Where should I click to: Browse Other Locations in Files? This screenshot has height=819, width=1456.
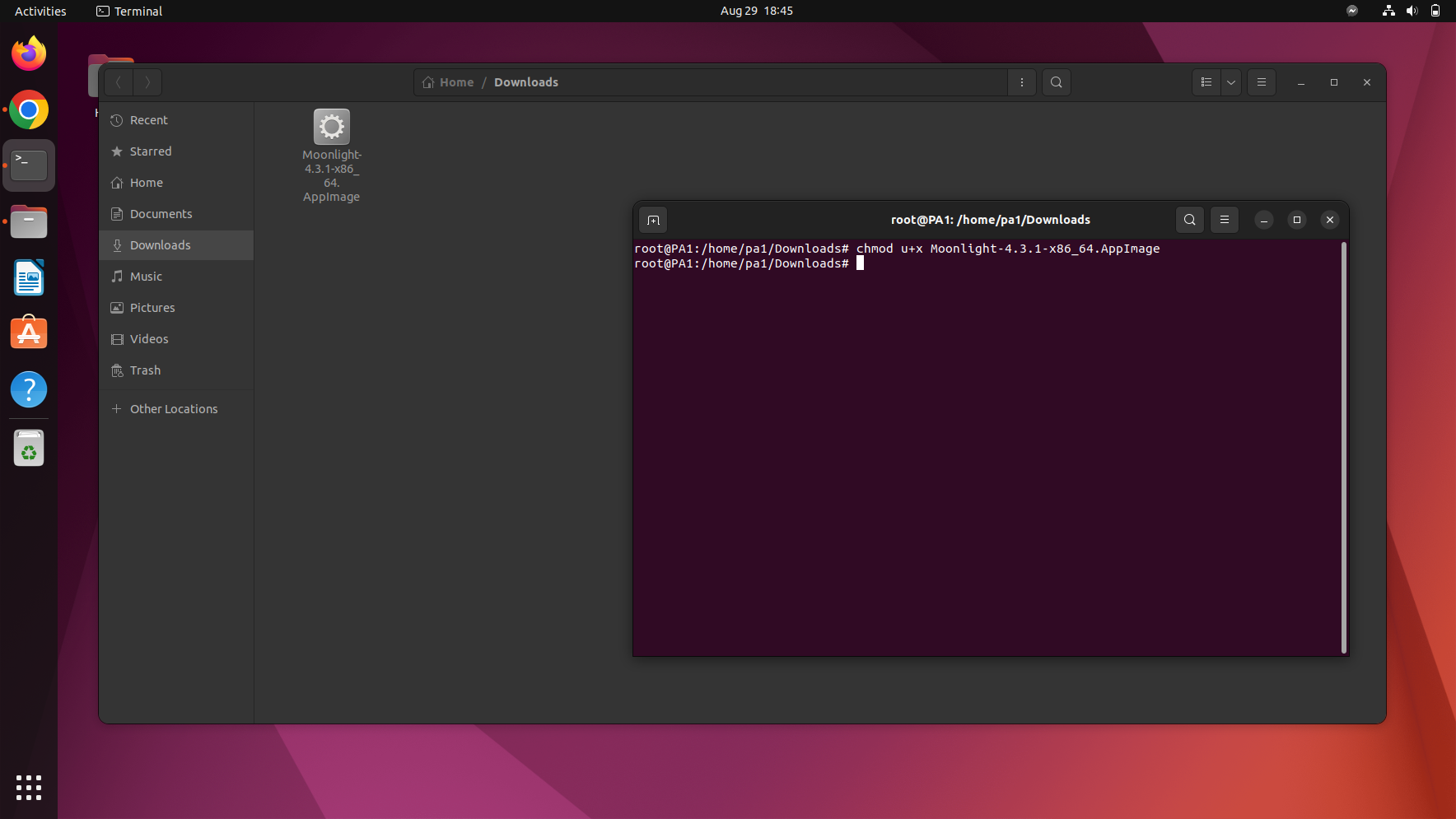click(x=174, y=408)
